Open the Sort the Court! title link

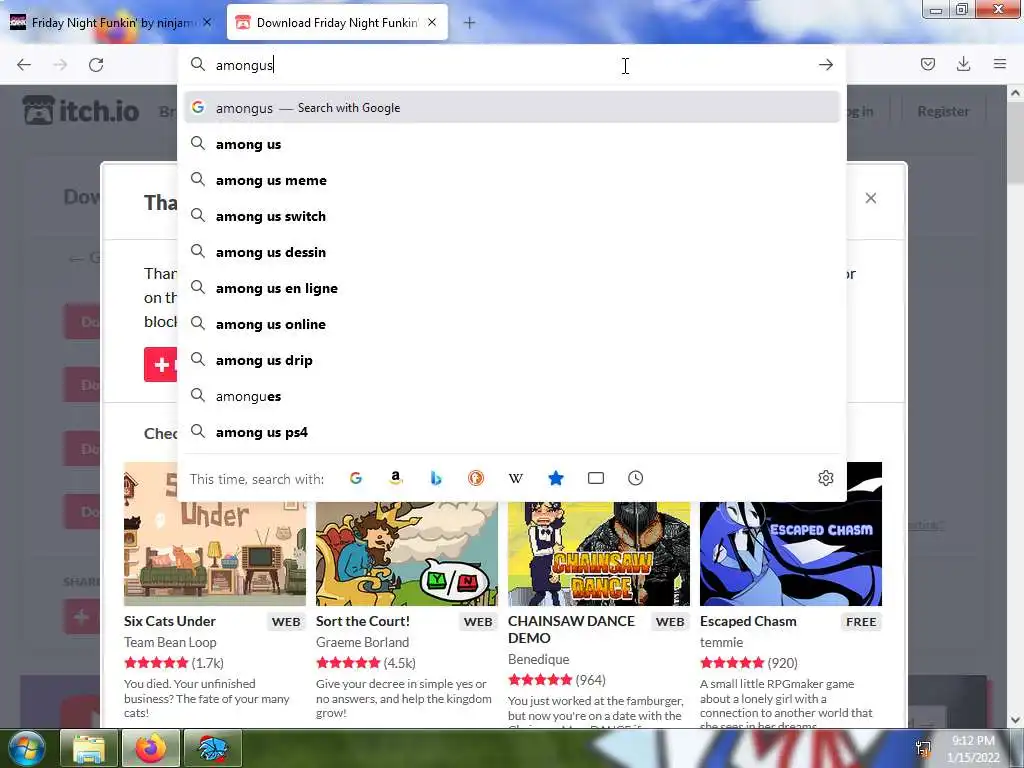coord(363,621)
